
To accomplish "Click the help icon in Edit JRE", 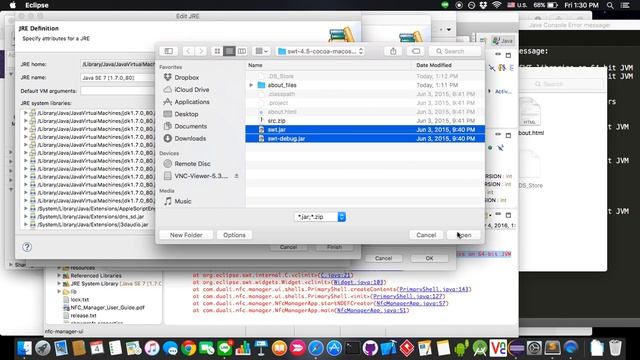I will (x=27, y=247).
